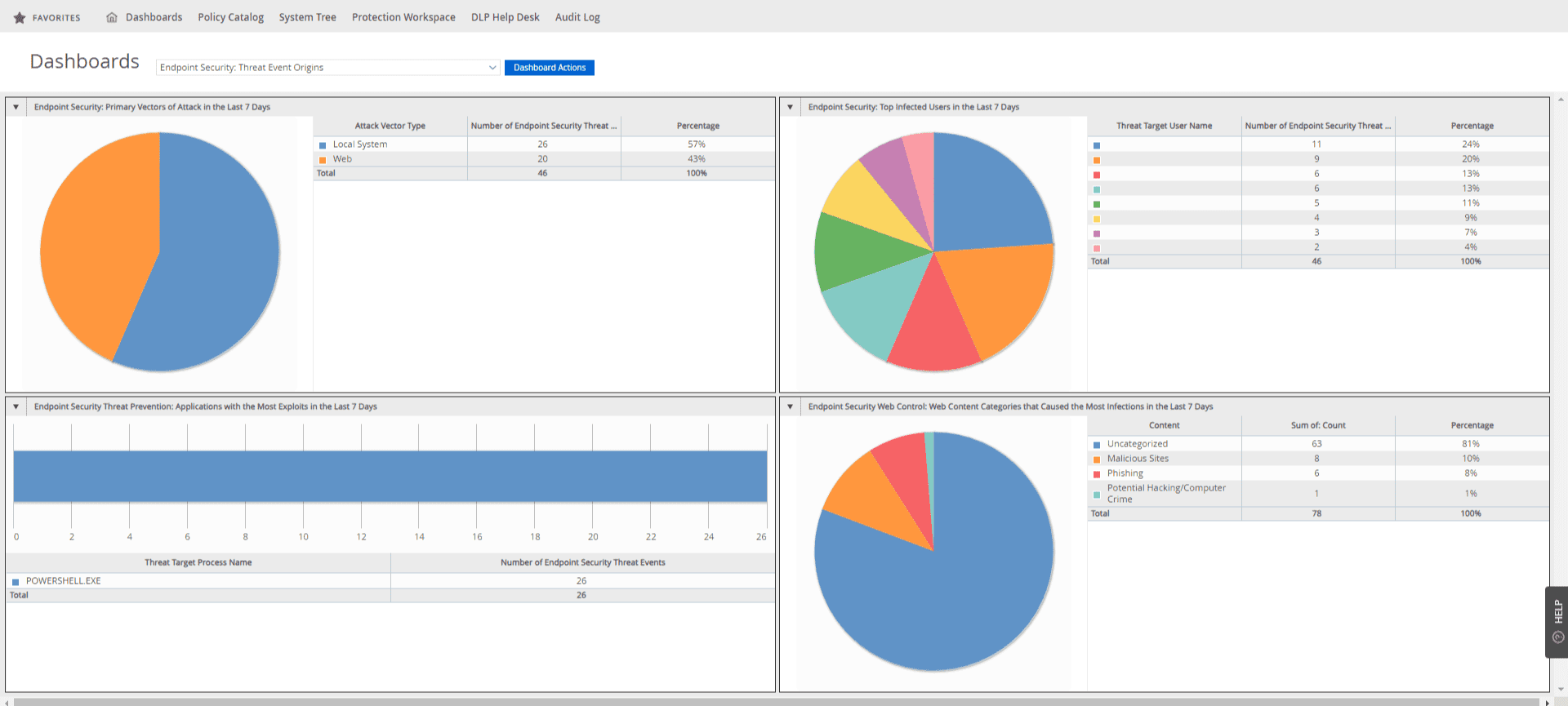Screen dimensions: 1568x706
Task: Click the Uncategorized row in content table
Action: 1318,444
